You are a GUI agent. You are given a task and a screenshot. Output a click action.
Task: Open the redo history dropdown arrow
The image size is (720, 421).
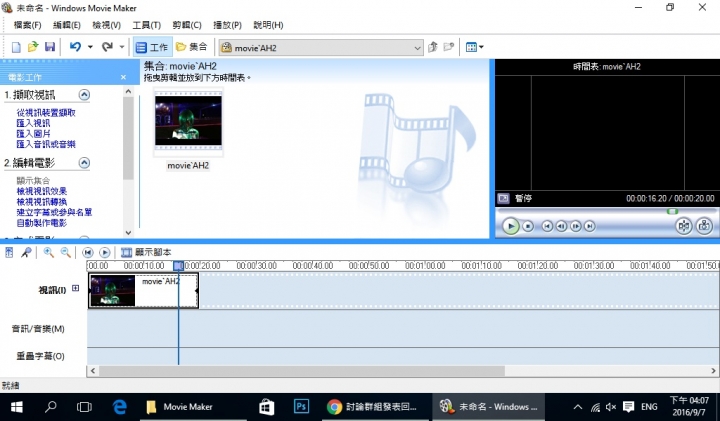(122, 47)
